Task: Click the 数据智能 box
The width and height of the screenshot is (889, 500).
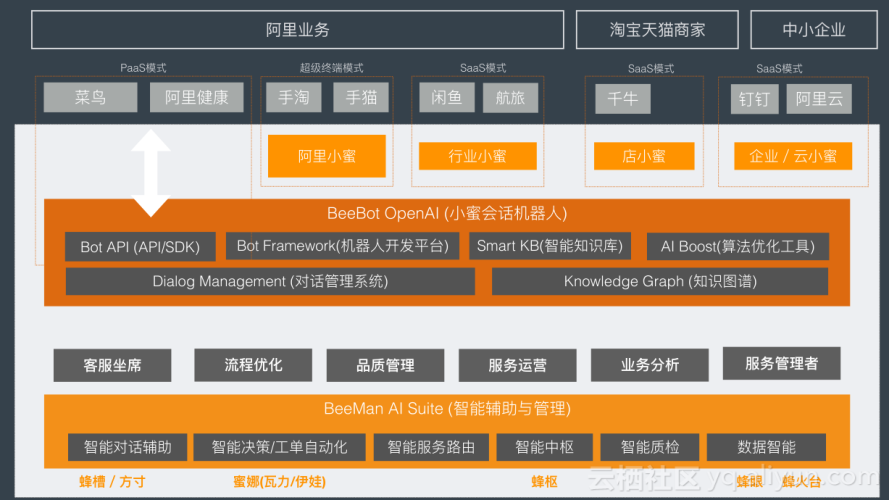Action: 767,447
